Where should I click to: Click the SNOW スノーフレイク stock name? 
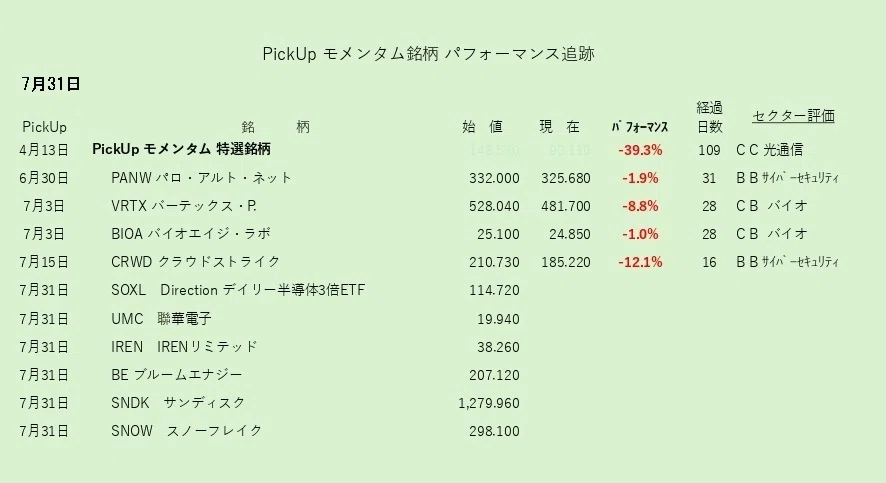point(186,431)
